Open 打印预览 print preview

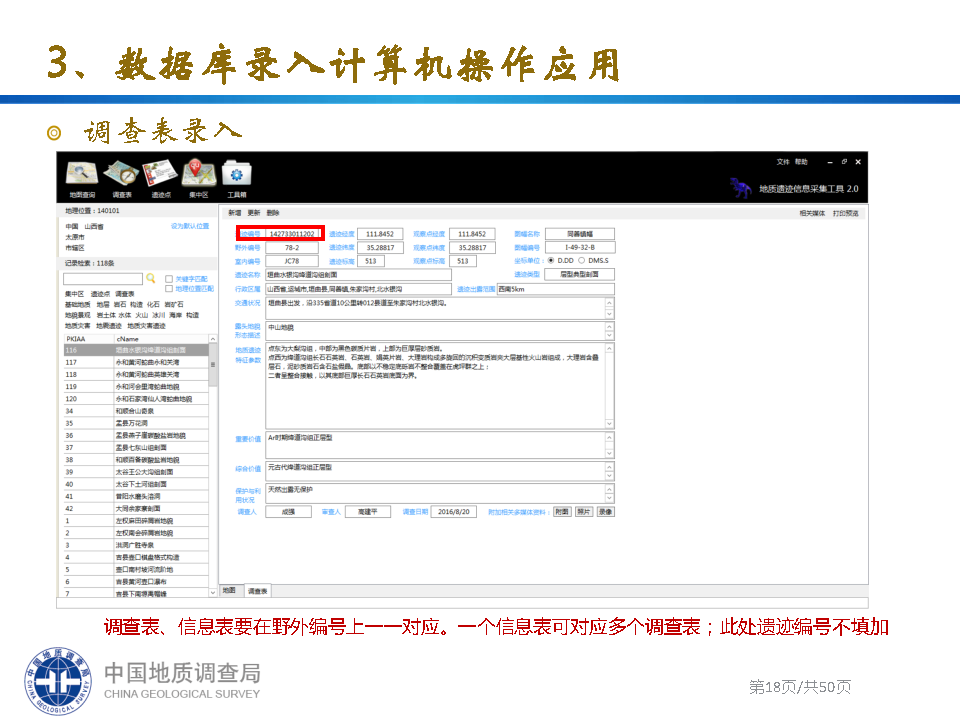(x=846, y=214)
